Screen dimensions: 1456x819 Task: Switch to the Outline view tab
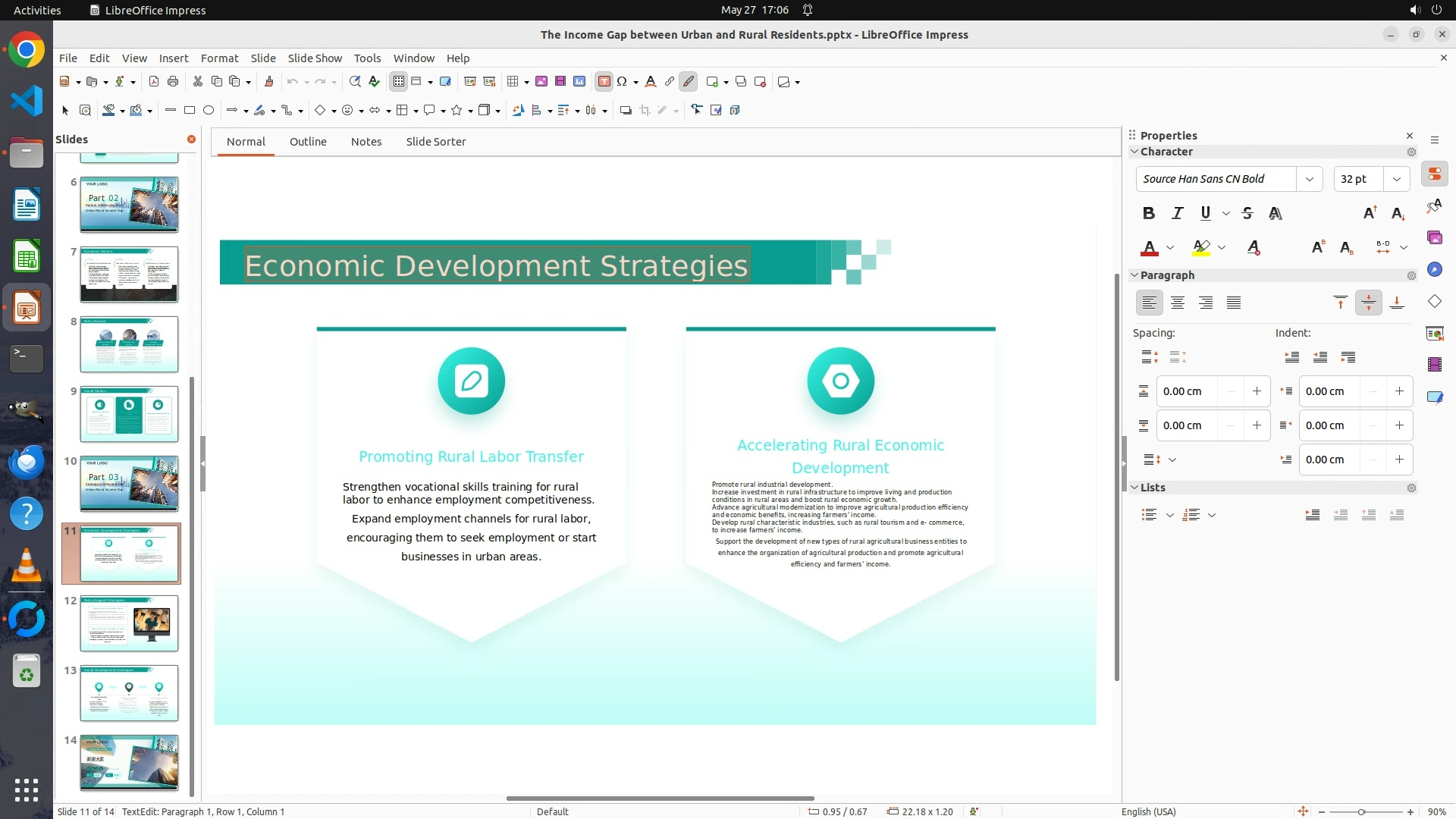point(308,142)
